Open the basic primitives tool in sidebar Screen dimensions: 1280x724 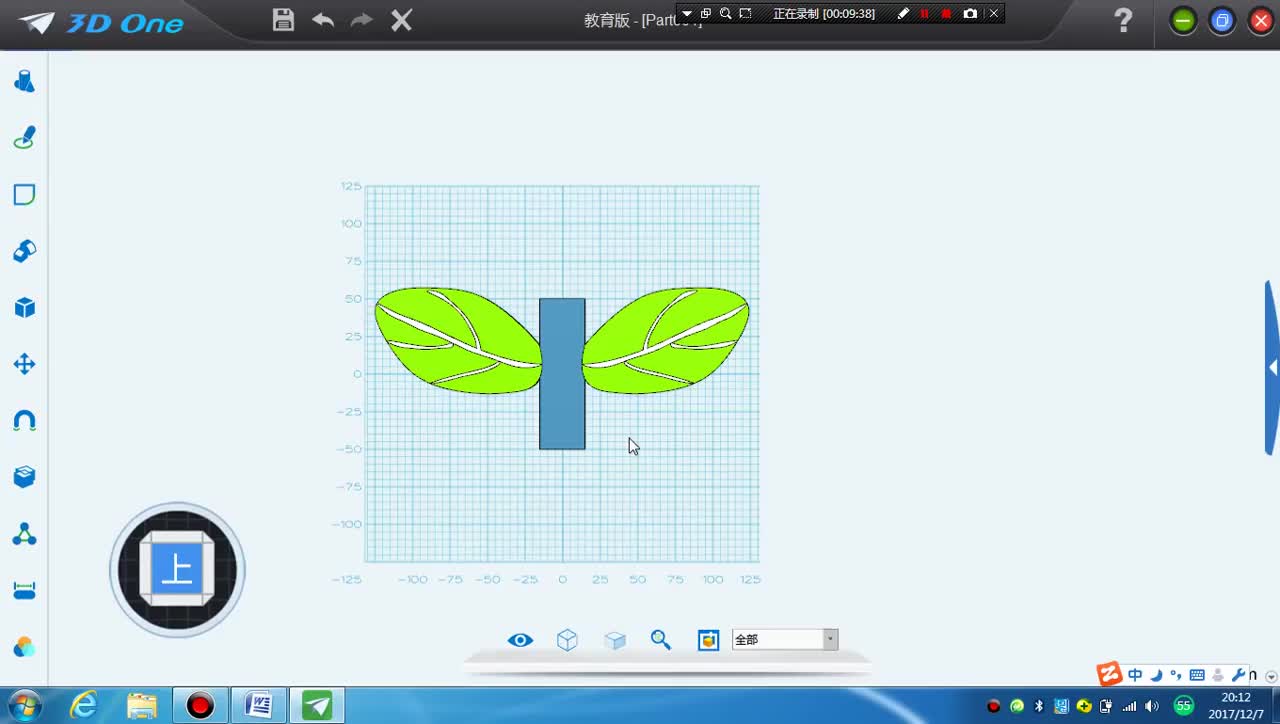[x=24, y=81]
